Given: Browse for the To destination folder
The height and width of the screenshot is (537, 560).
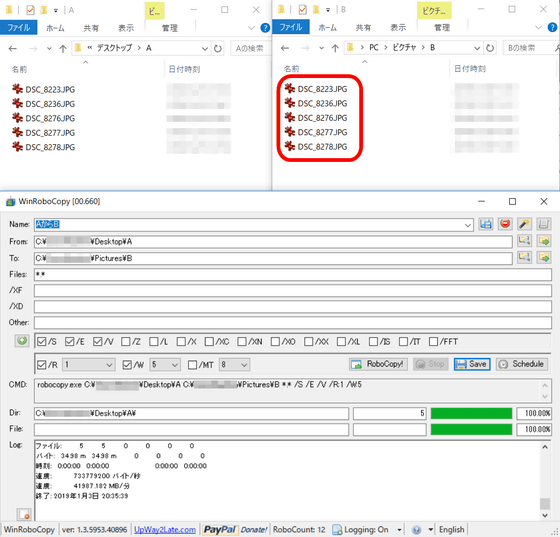Looking at the screenshot, I should 524,257.
